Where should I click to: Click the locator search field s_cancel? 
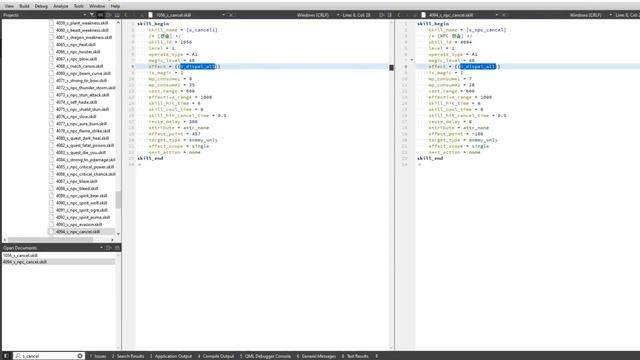(48, 356)
